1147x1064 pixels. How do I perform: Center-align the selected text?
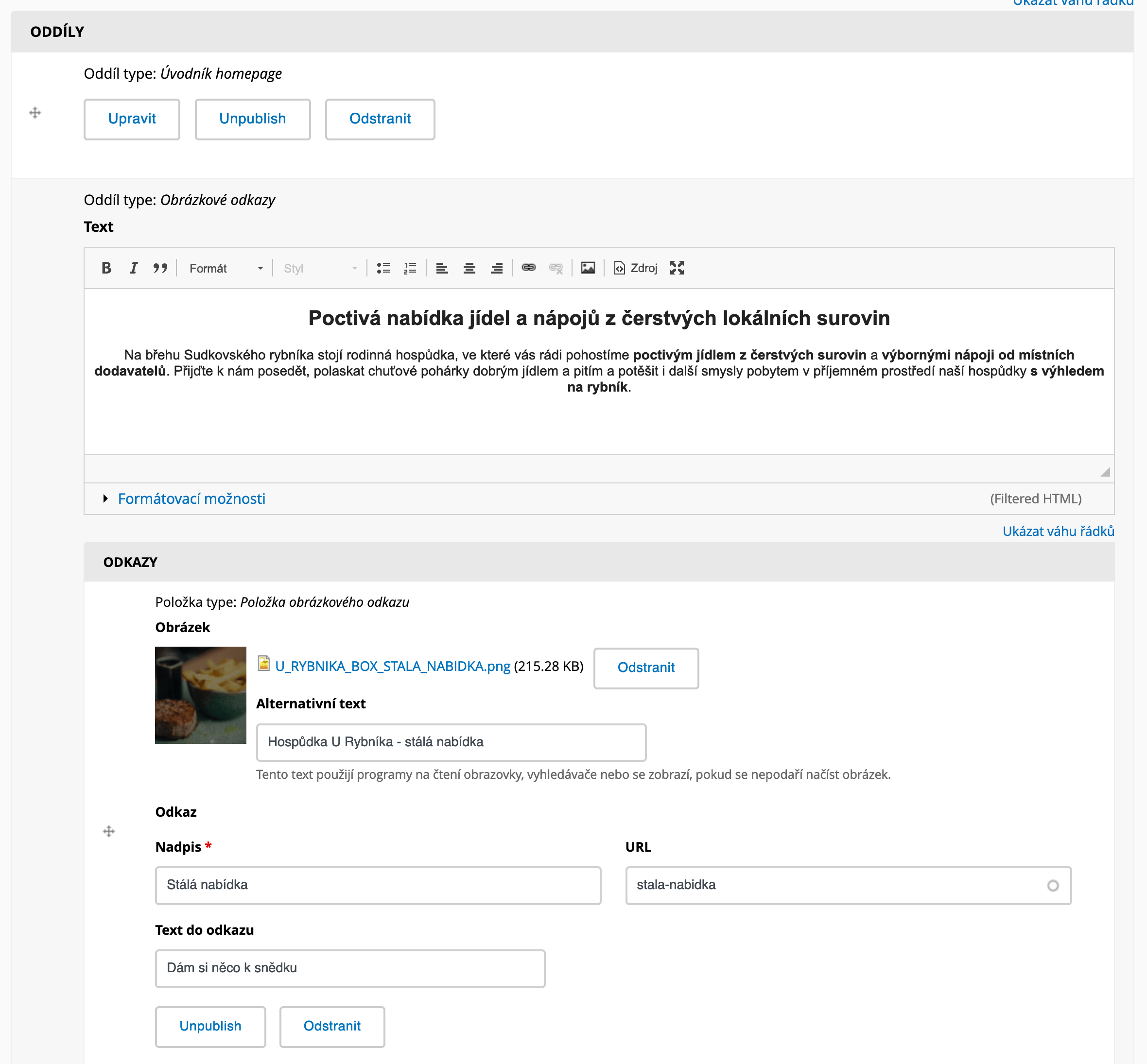469,268
